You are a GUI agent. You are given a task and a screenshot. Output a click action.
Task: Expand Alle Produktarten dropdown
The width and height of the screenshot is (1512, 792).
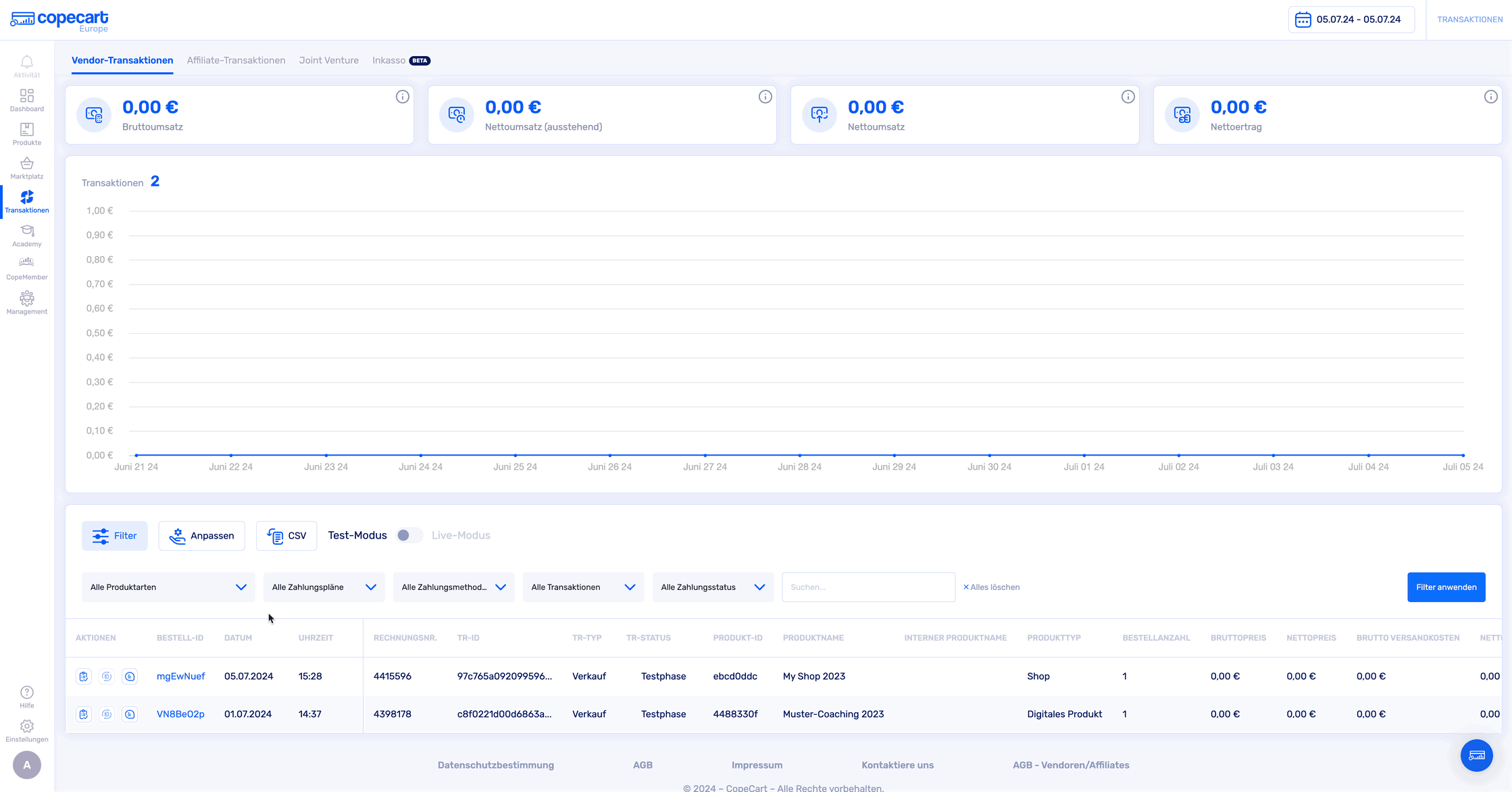click(168, 587)
